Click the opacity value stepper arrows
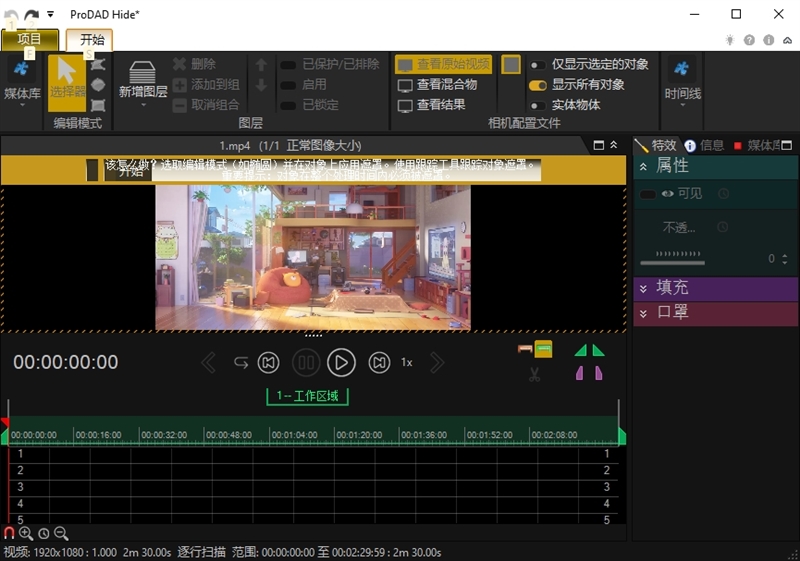 785,259
